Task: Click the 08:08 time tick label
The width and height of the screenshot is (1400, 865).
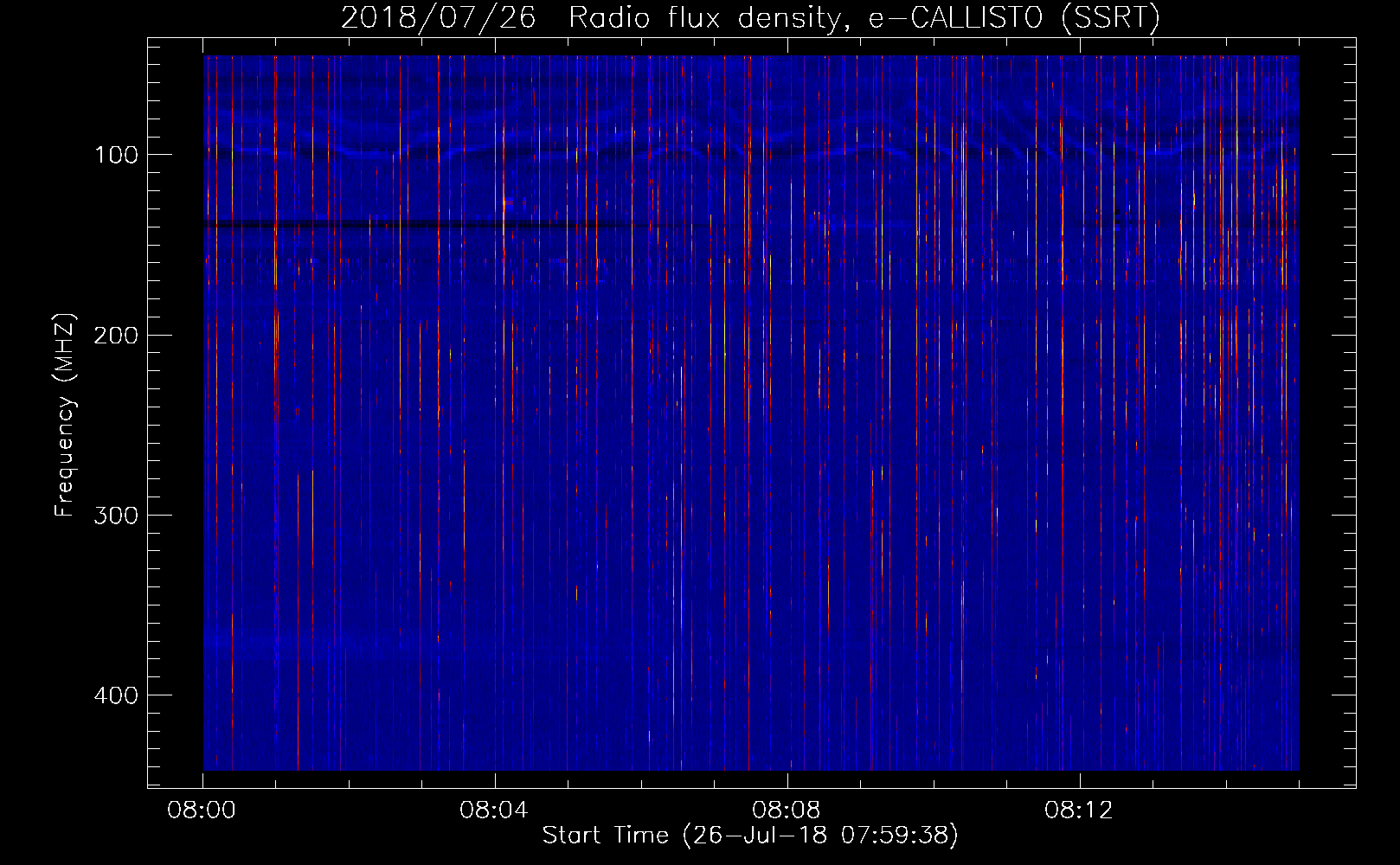Action: pos(787,811)
